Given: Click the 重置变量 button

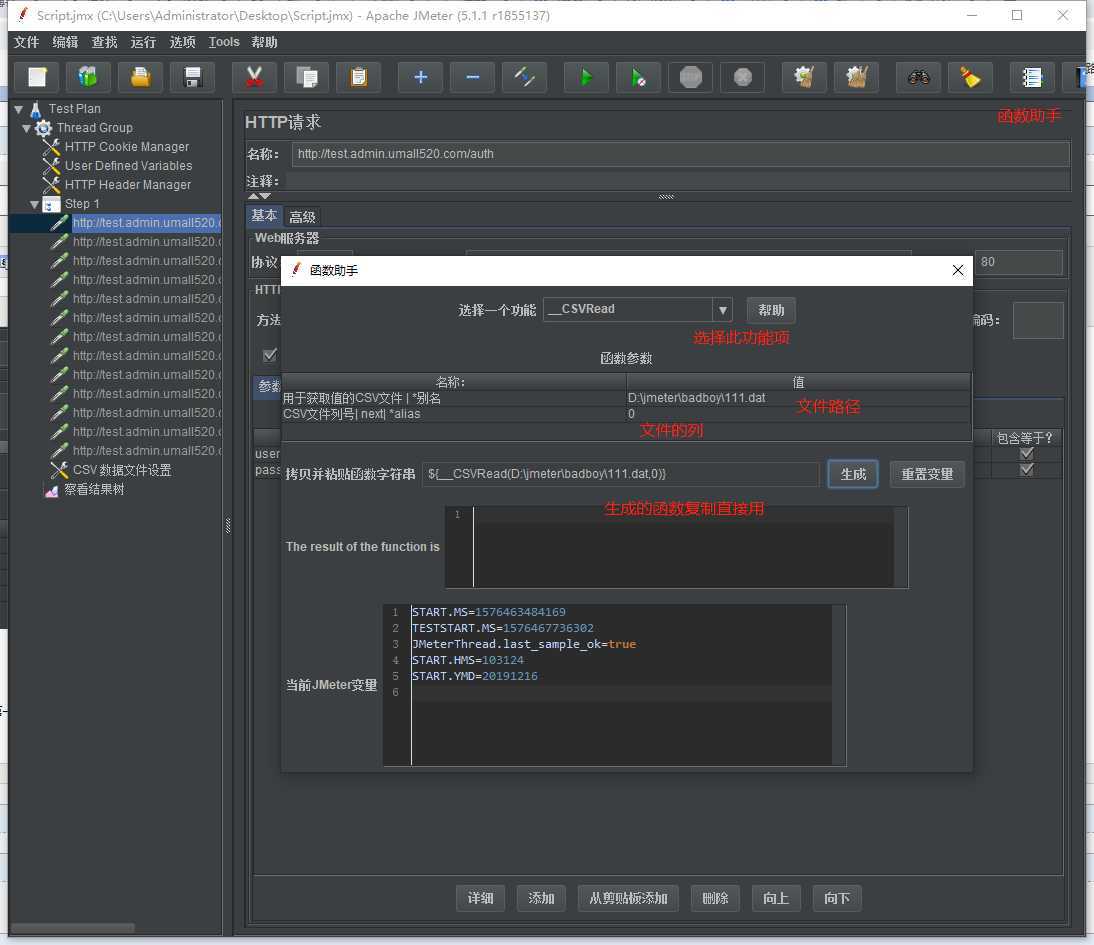Looking at the screenshot, I should pos(927,474).
